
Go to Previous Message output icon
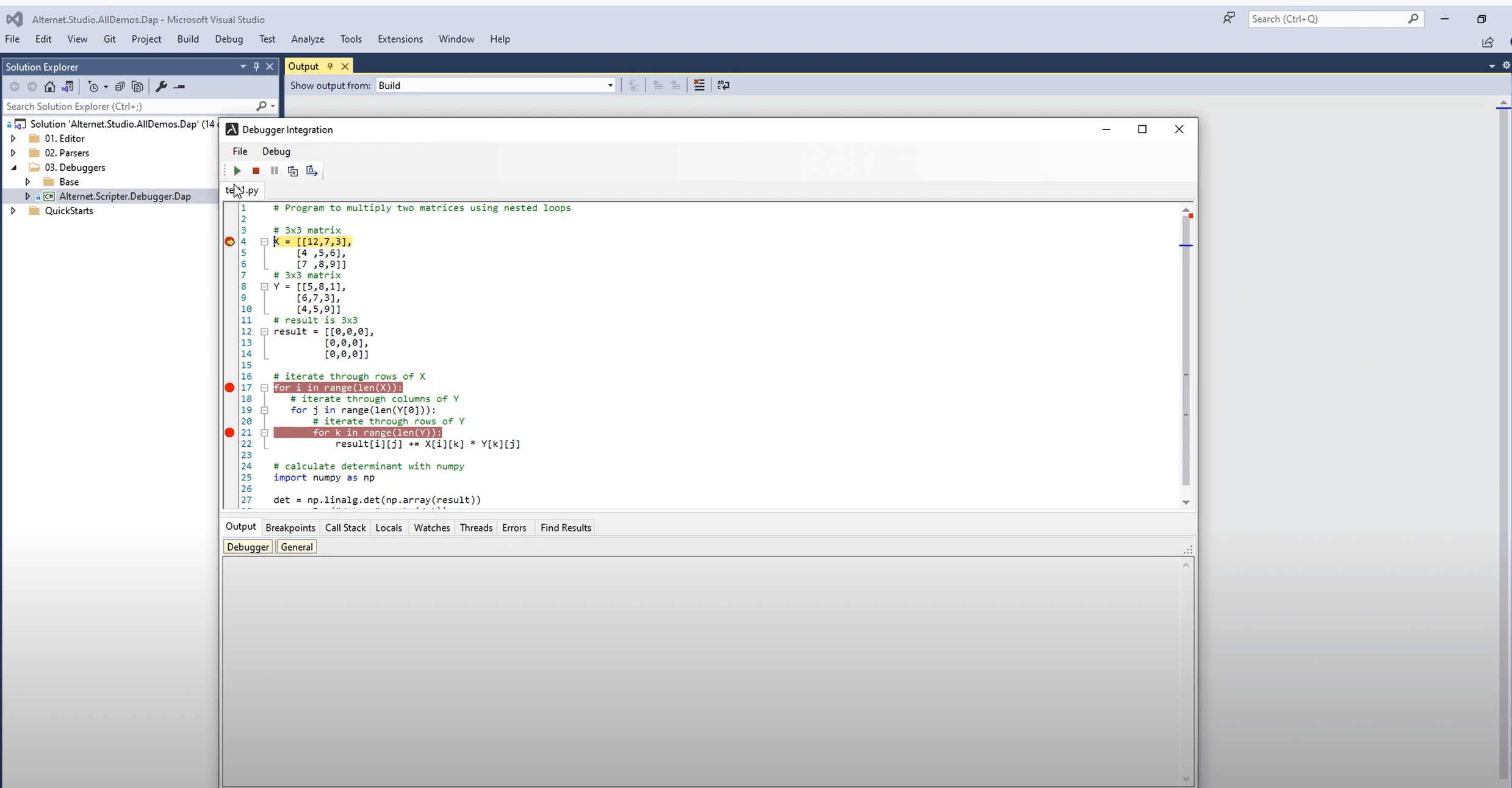(x=658, y=85)
